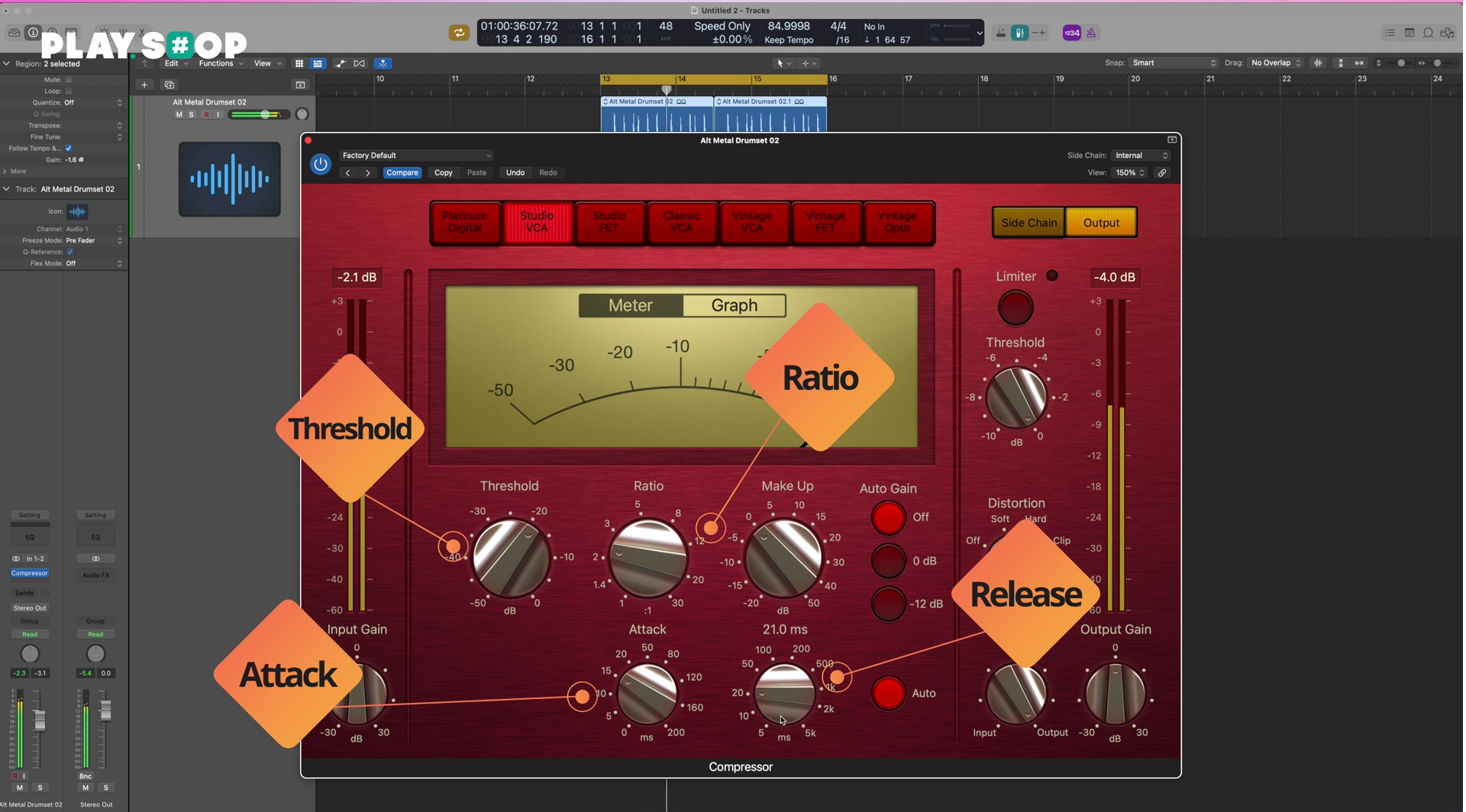Open the Snap Smart dropdown
Image resolution: width=1466 pixels, height=812 pixels.
(x=1174, y=63)
